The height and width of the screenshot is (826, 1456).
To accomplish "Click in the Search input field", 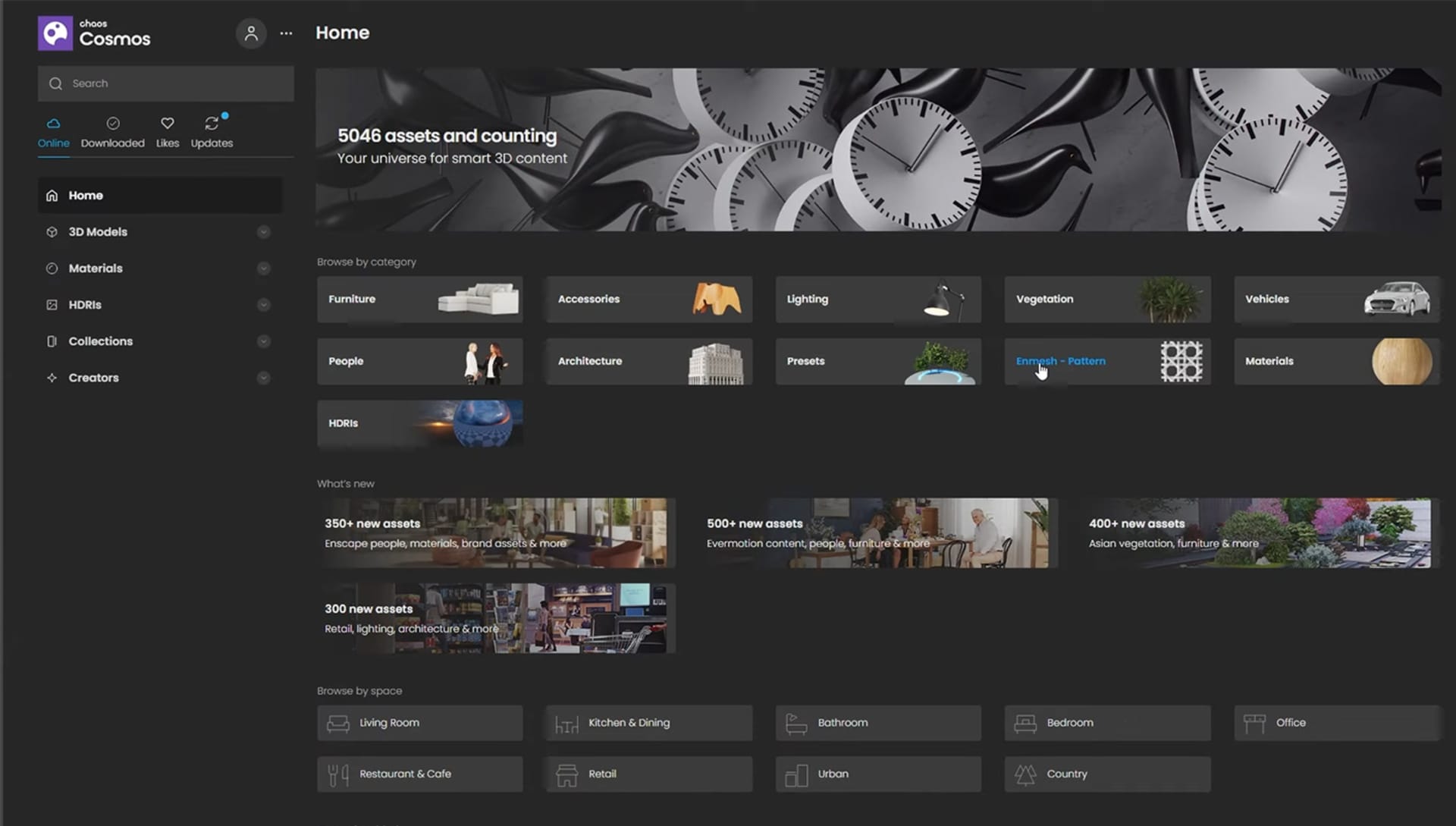I will [x=166, y=83].
